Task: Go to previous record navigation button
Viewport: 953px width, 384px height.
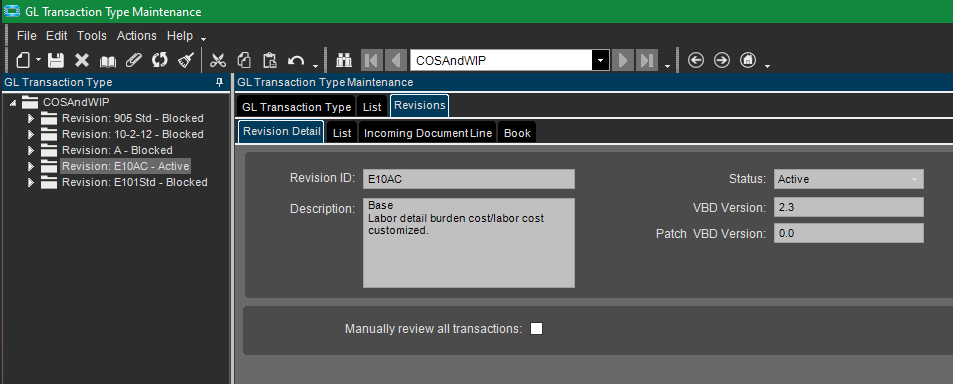Action: coord(396,60)
